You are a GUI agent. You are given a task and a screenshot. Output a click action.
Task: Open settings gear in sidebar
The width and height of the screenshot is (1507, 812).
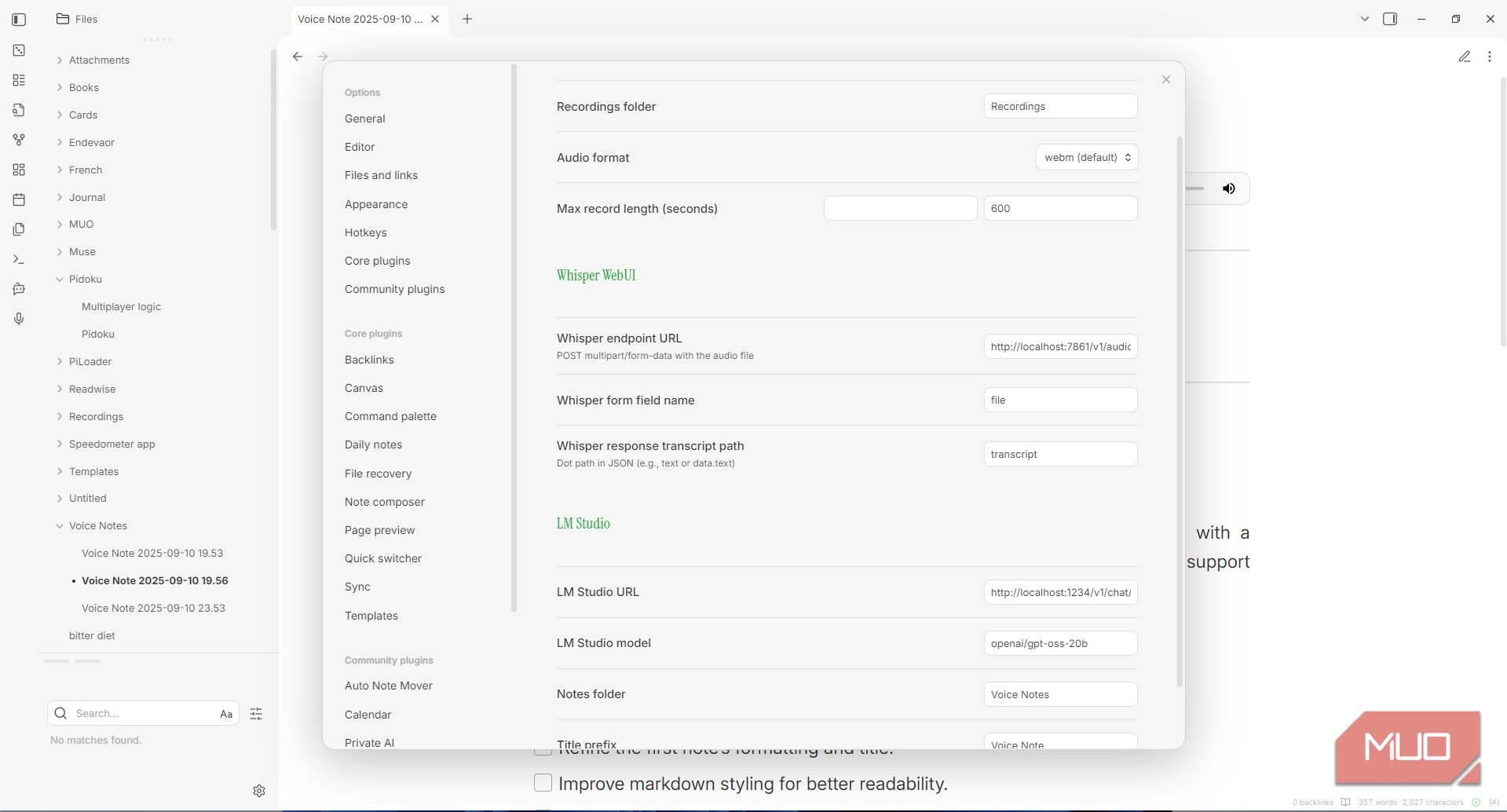(259, 791)
